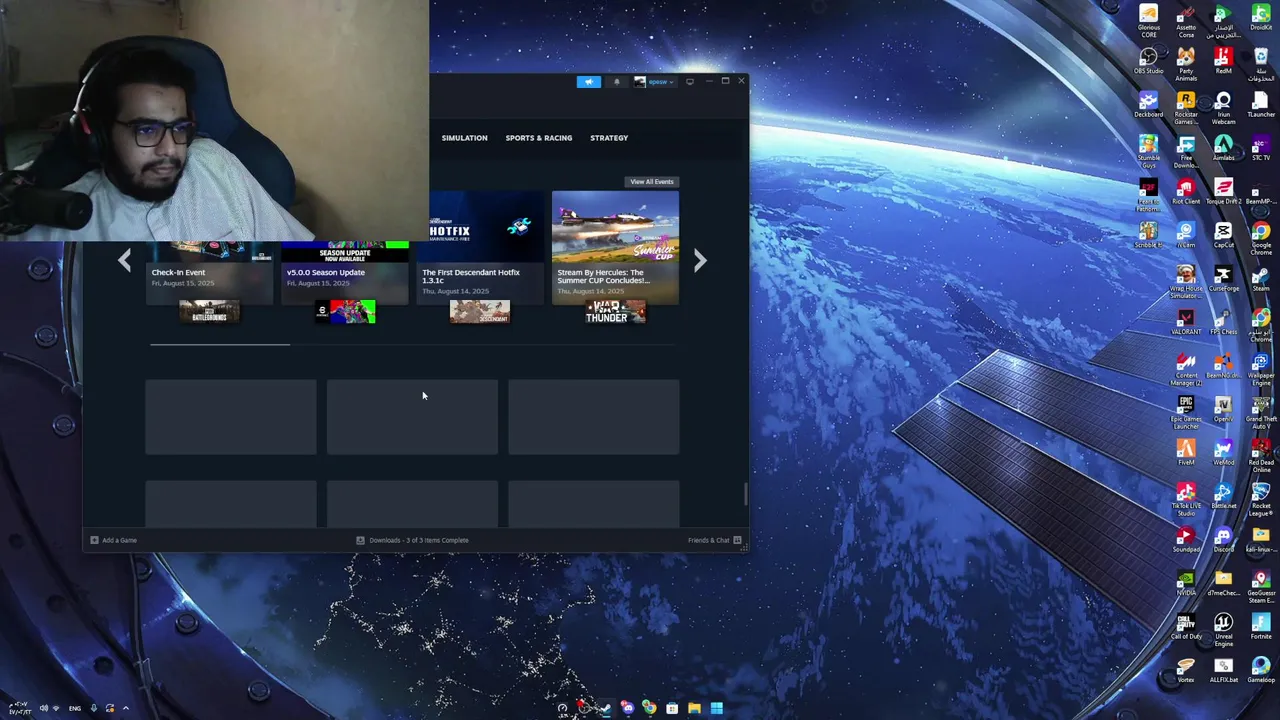Go to previous events carousel page arrow

click(124, 261)
